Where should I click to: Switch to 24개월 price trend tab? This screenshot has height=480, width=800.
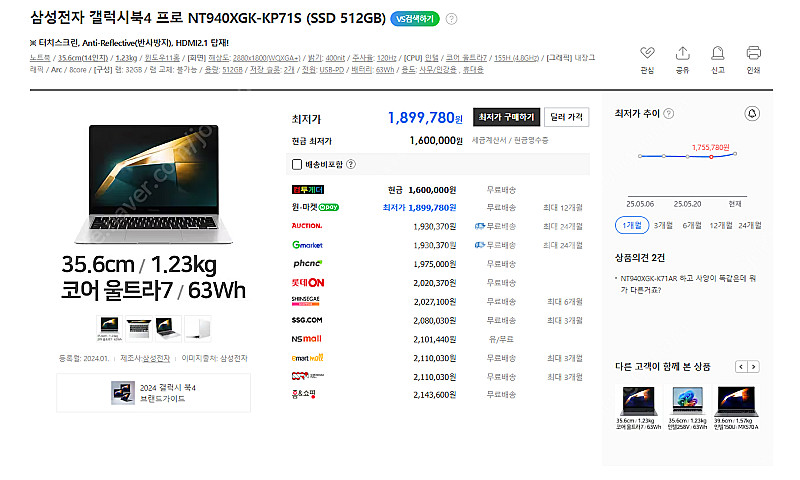point(750,226)
